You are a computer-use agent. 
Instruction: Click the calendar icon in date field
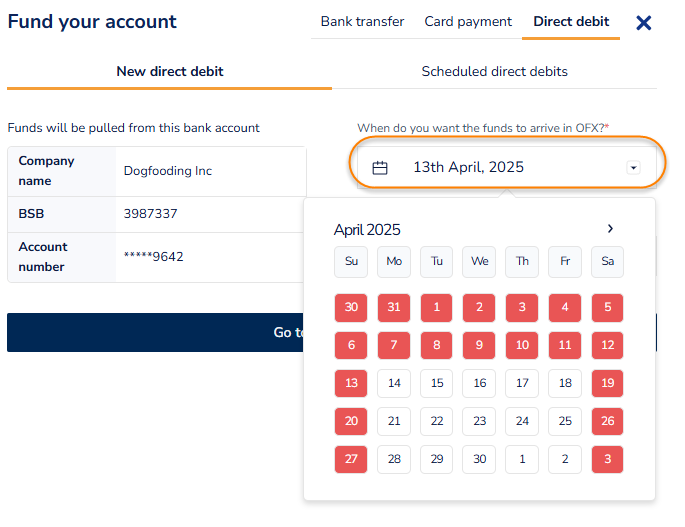(x=380, y=168)
